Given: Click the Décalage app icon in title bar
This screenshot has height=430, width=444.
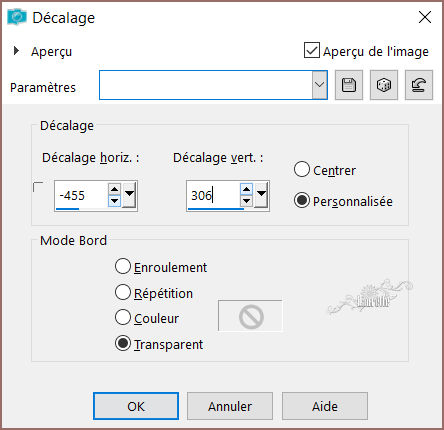Looking at the screenshot, I should (17, 17).
